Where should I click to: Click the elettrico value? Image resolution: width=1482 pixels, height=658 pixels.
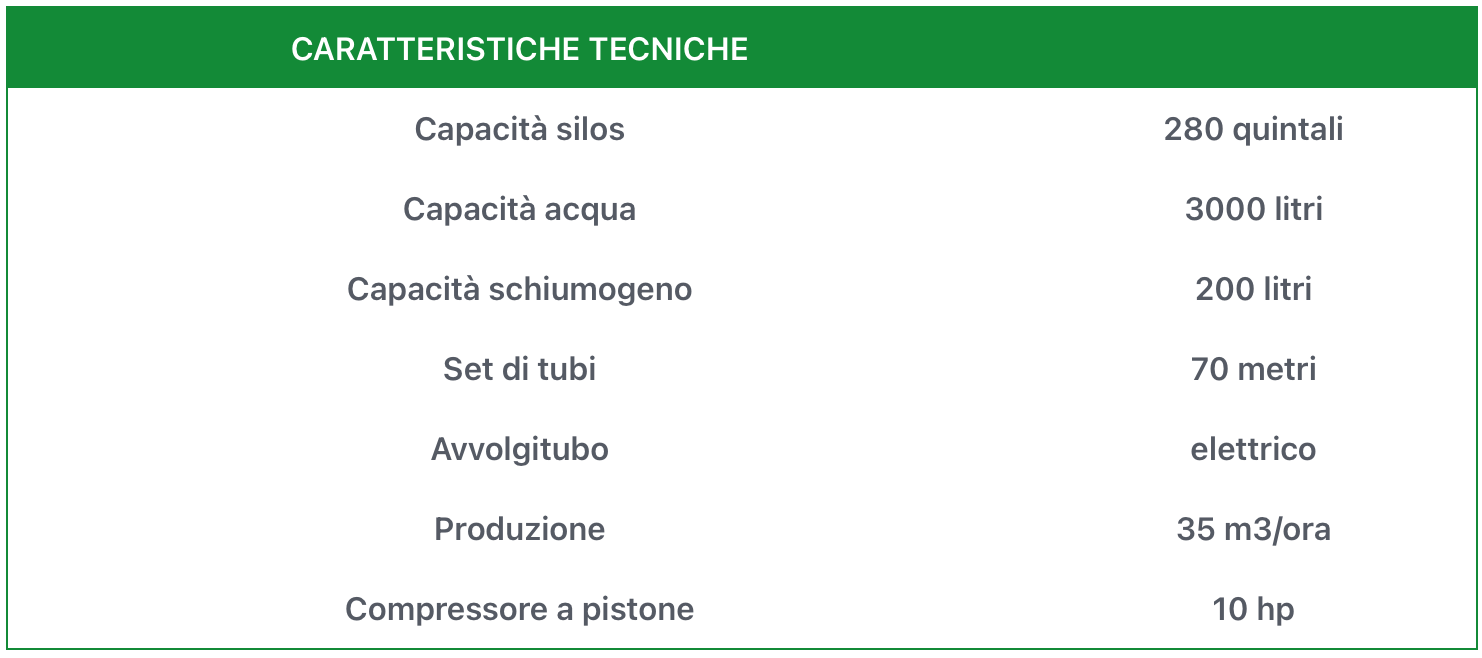click(x=1253, y=449)
